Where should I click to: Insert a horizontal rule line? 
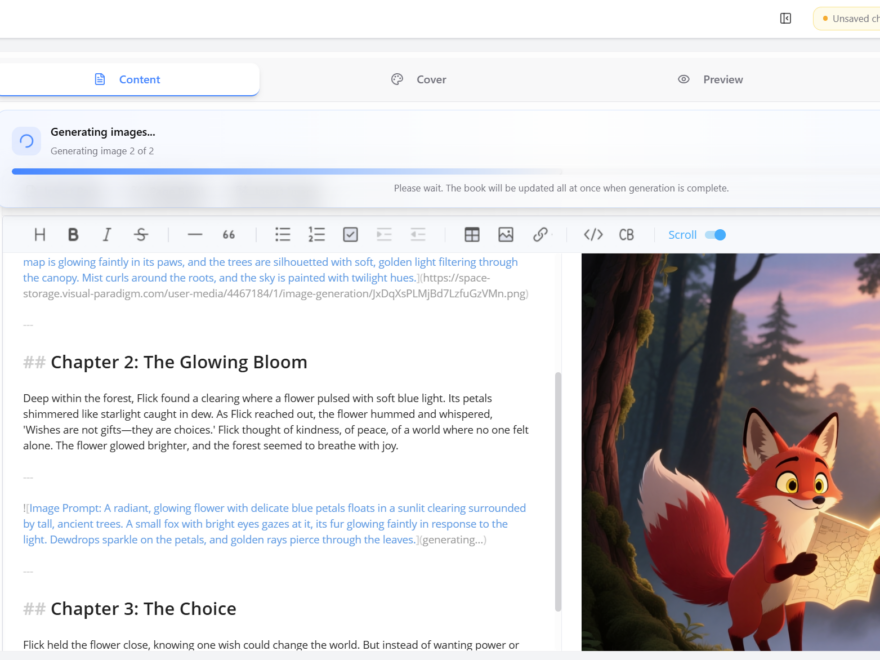click(x=195, y=235)
